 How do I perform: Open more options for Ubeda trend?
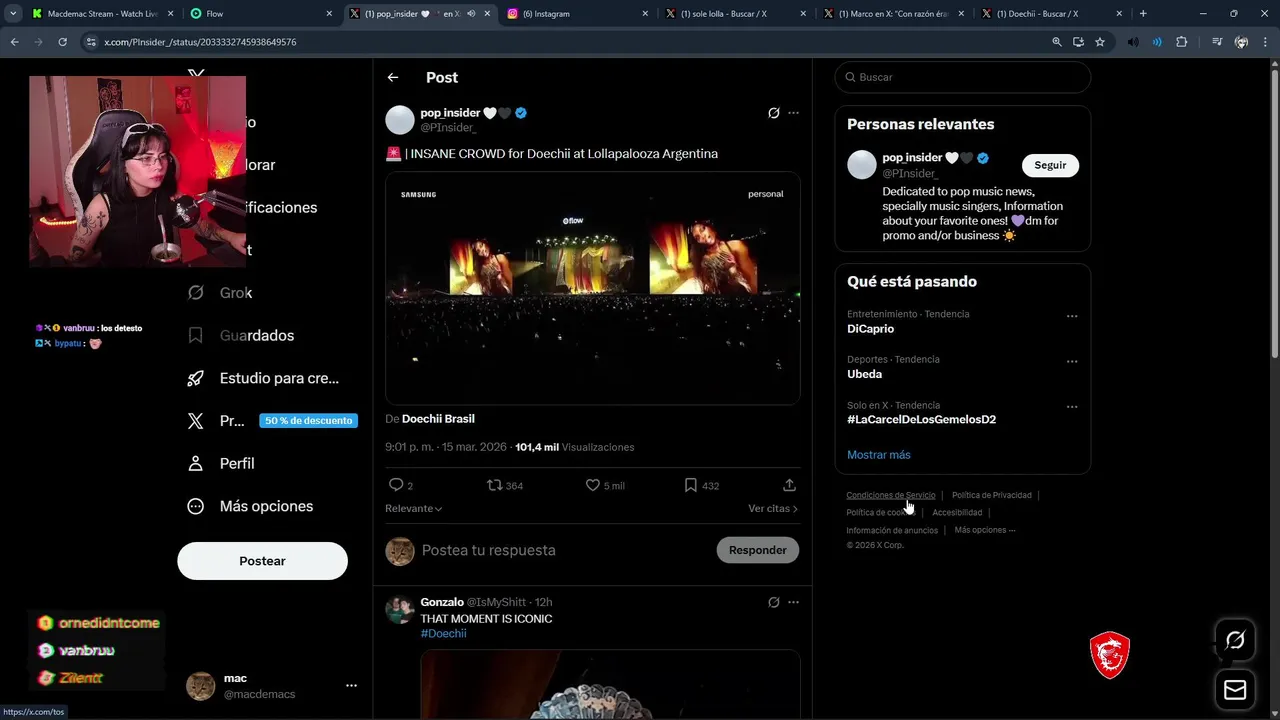tap(1072, 361)
